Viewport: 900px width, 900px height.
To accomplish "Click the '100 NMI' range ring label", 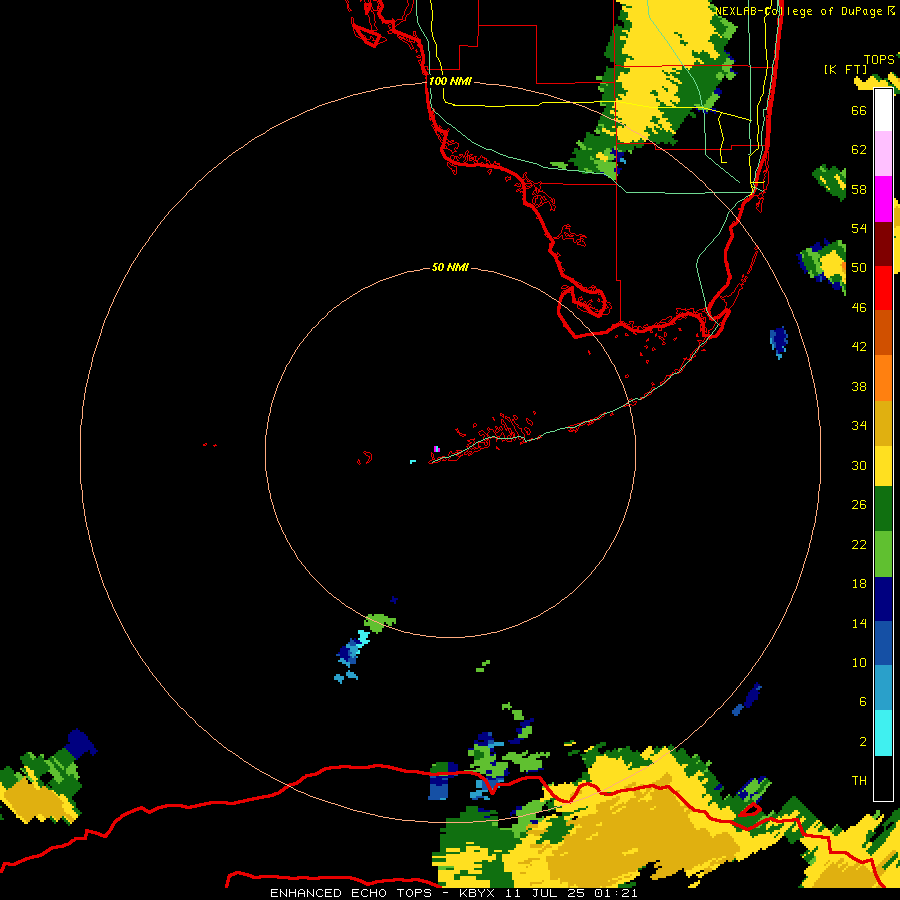I will (450, 81).
